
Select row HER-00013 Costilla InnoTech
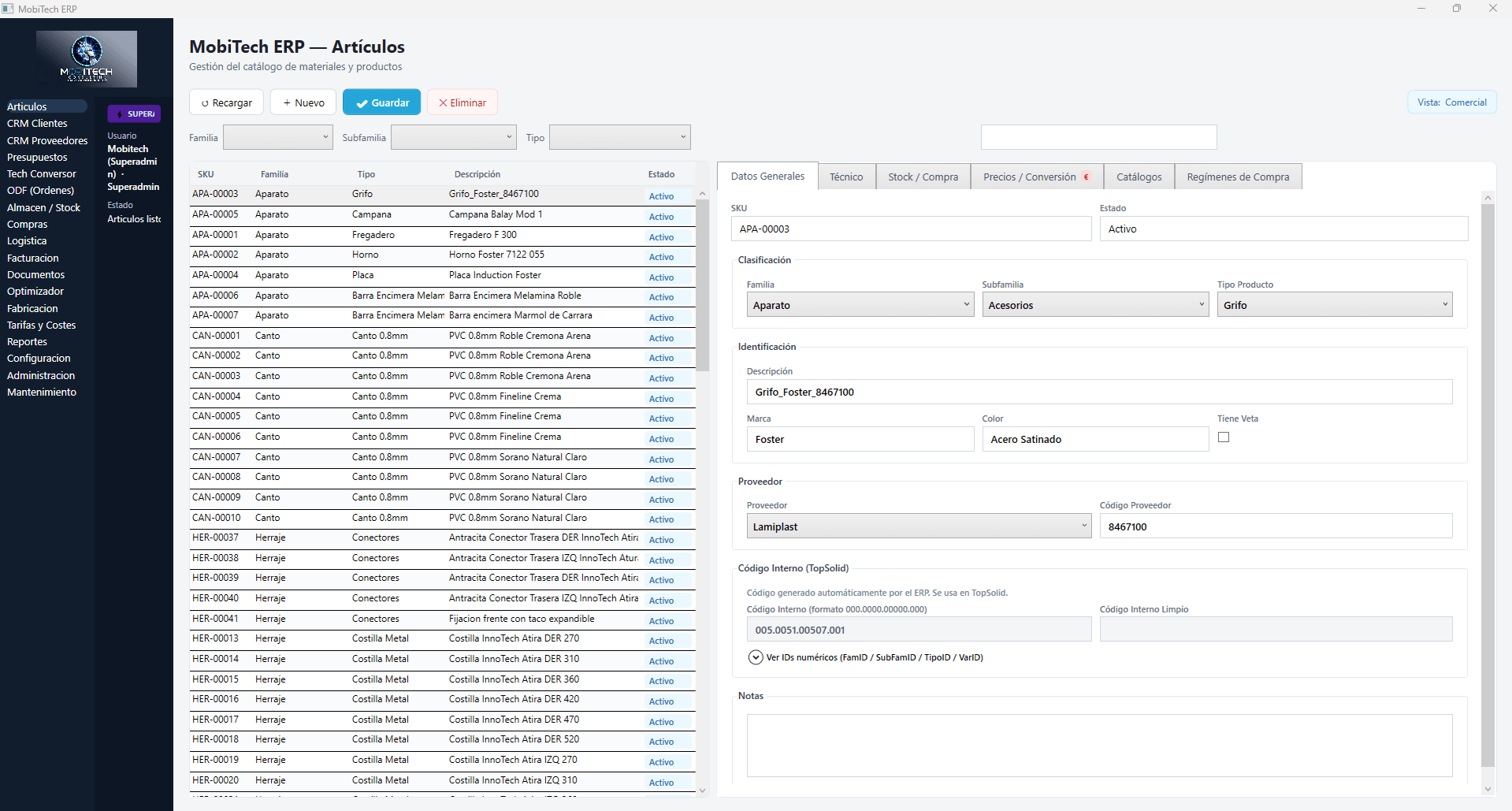[x=441, y=639]
